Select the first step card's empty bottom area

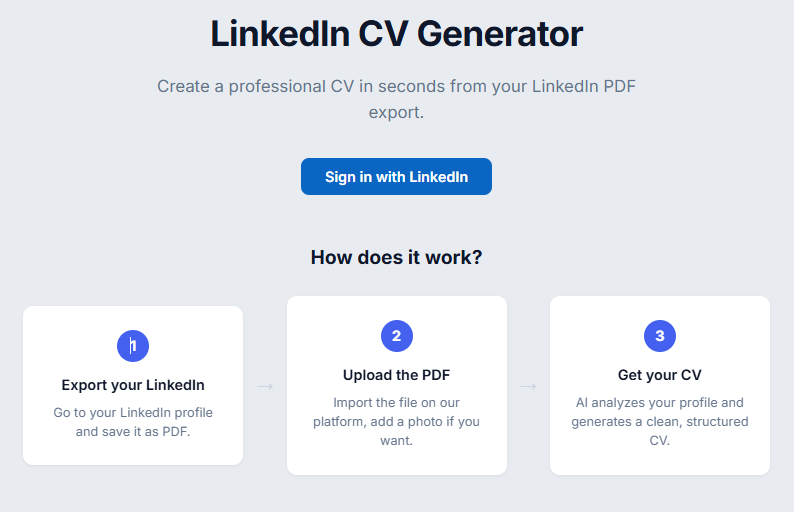click(133, 452)
